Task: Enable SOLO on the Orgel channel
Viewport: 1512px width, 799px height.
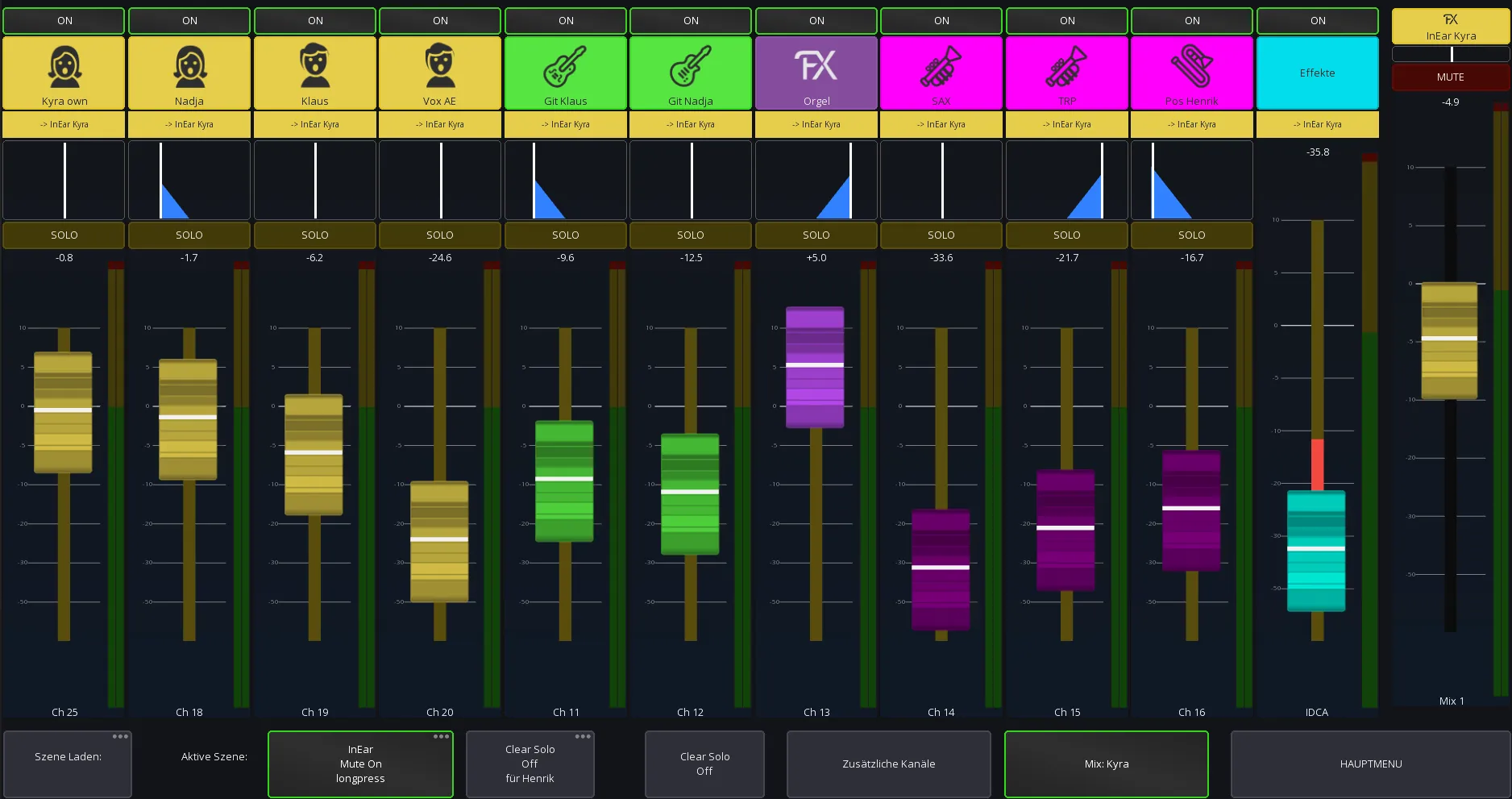Action: (816, 235)
